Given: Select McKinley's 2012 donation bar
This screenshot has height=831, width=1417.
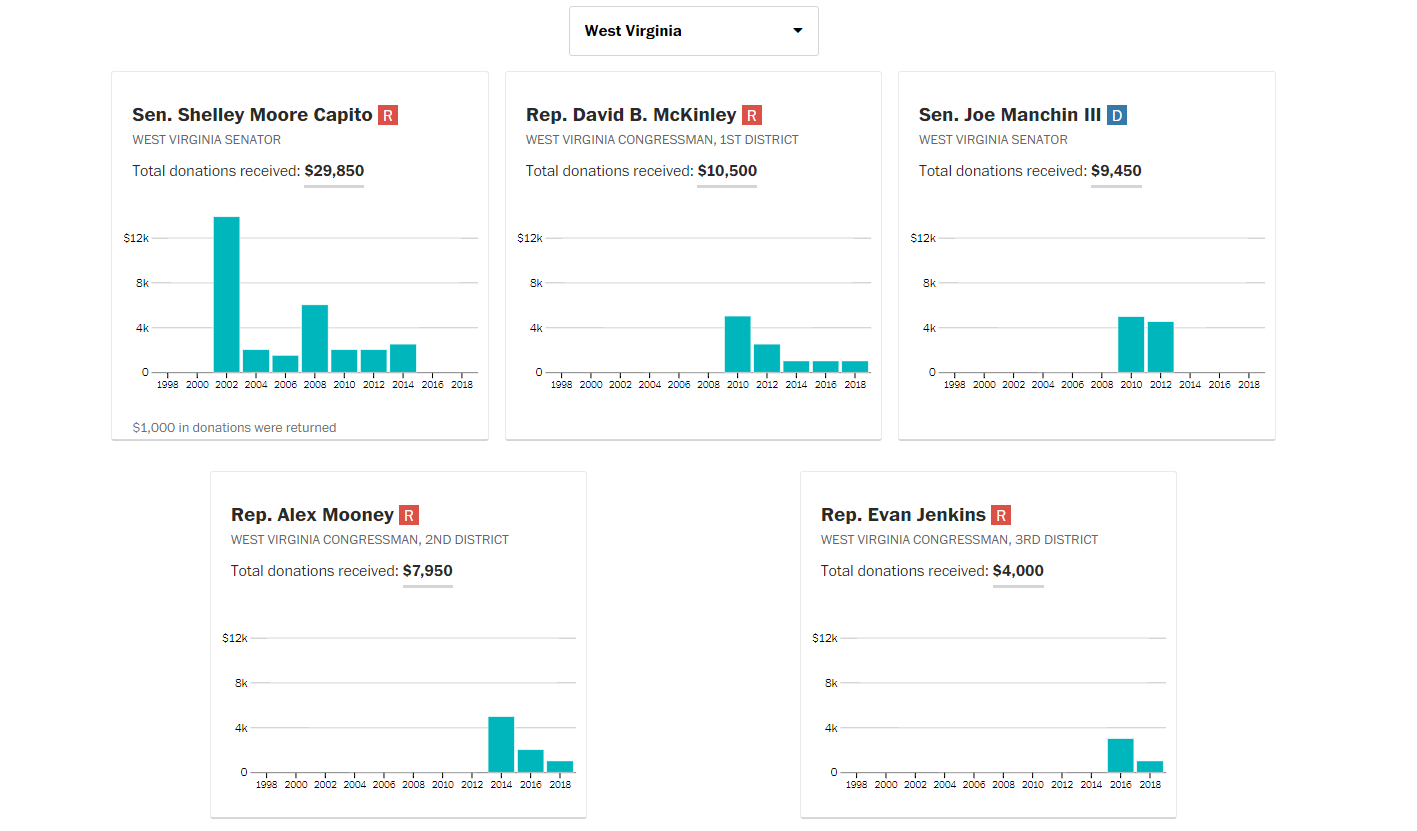Looking at the screenshot, I should coord(767,358).
